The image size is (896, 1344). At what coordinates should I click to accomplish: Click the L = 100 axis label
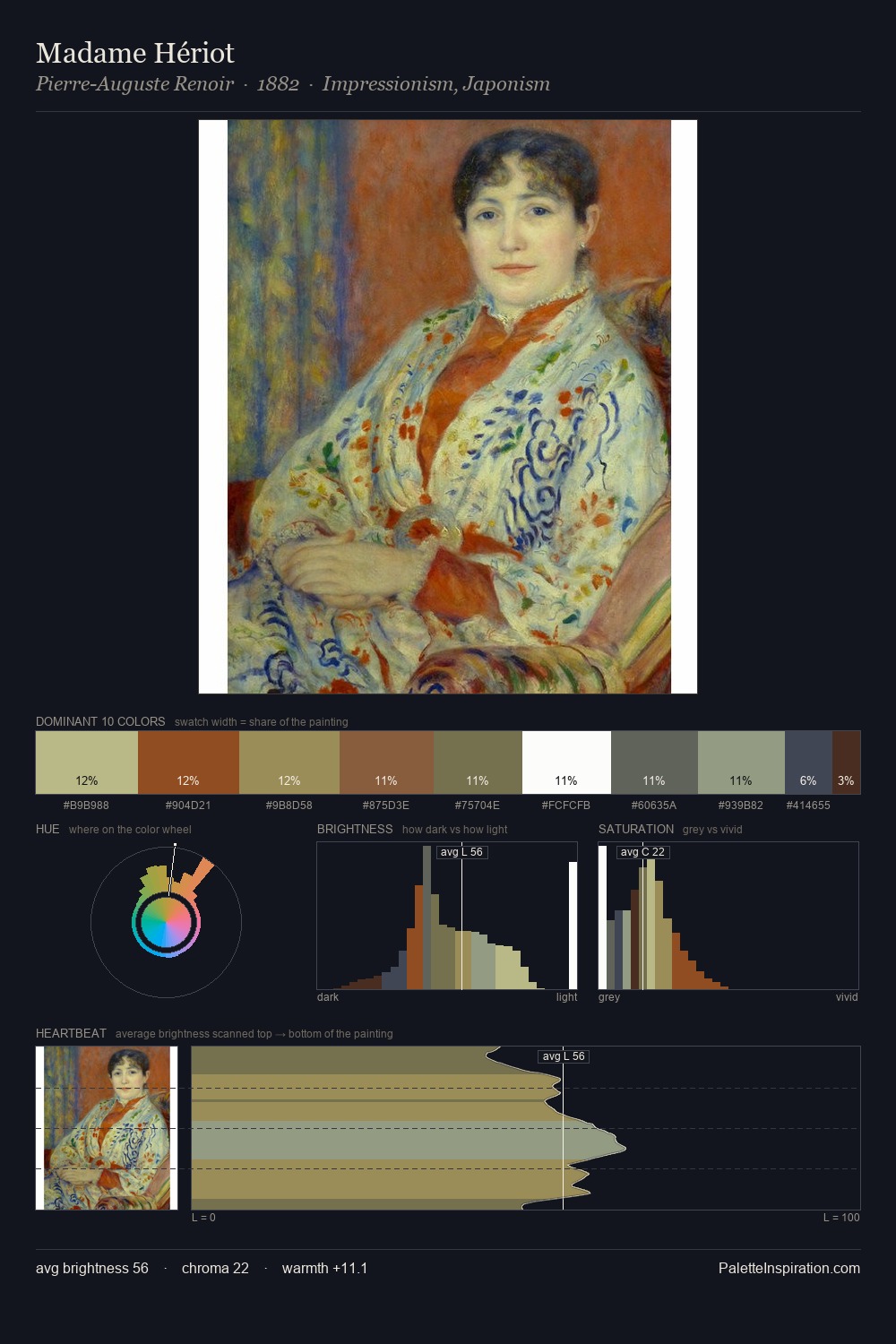pyautogui.click(x=841, y=1218)
